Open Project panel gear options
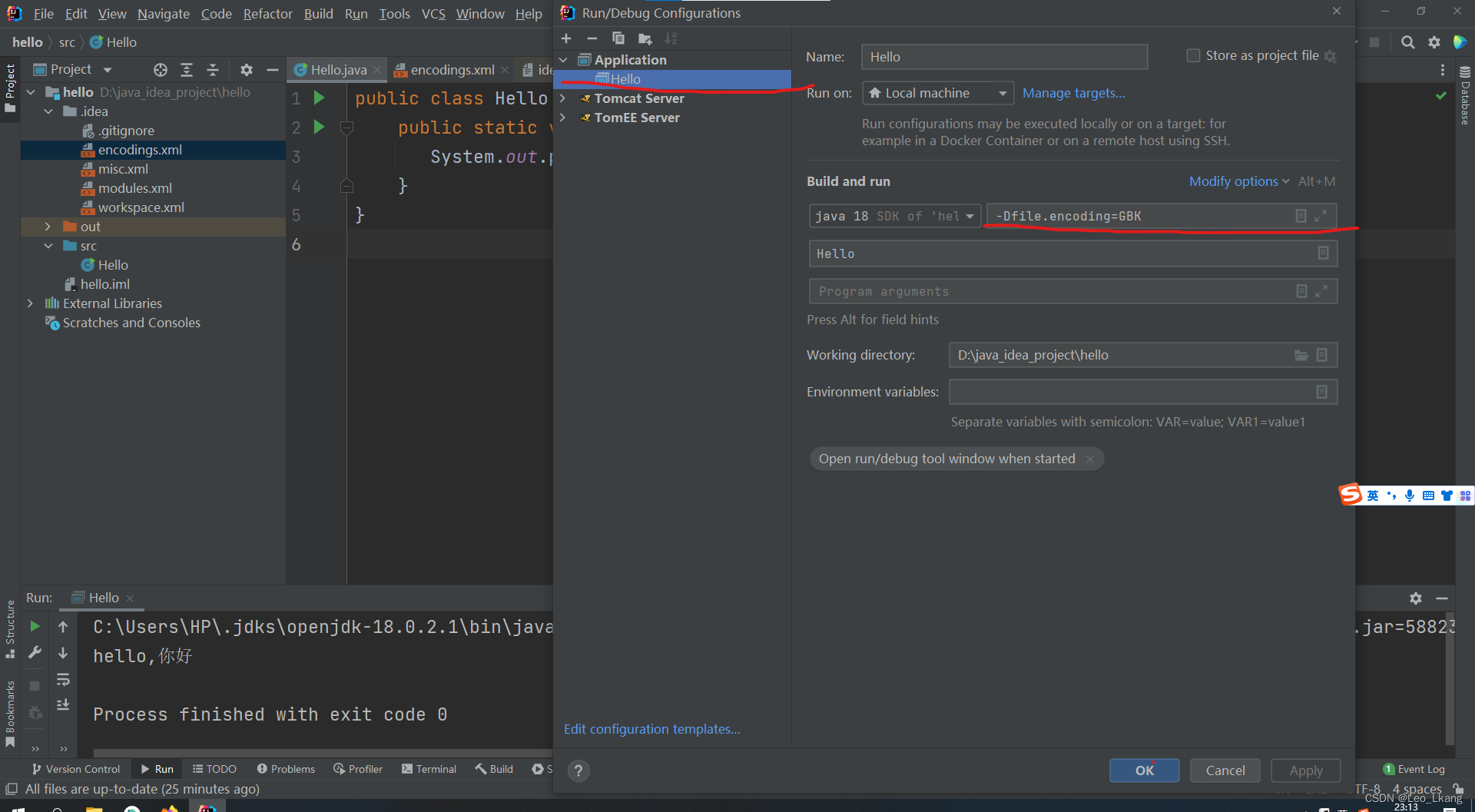This screenshot has height=812, width=1475. click(246, 70)
